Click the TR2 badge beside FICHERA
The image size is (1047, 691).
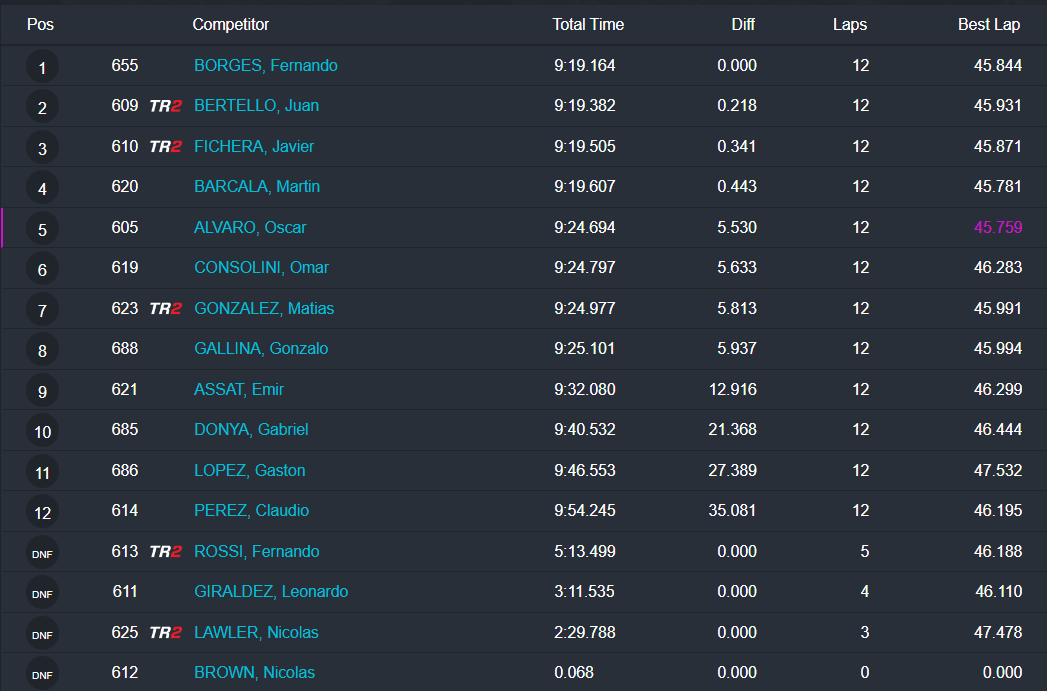tap(165, 147)
